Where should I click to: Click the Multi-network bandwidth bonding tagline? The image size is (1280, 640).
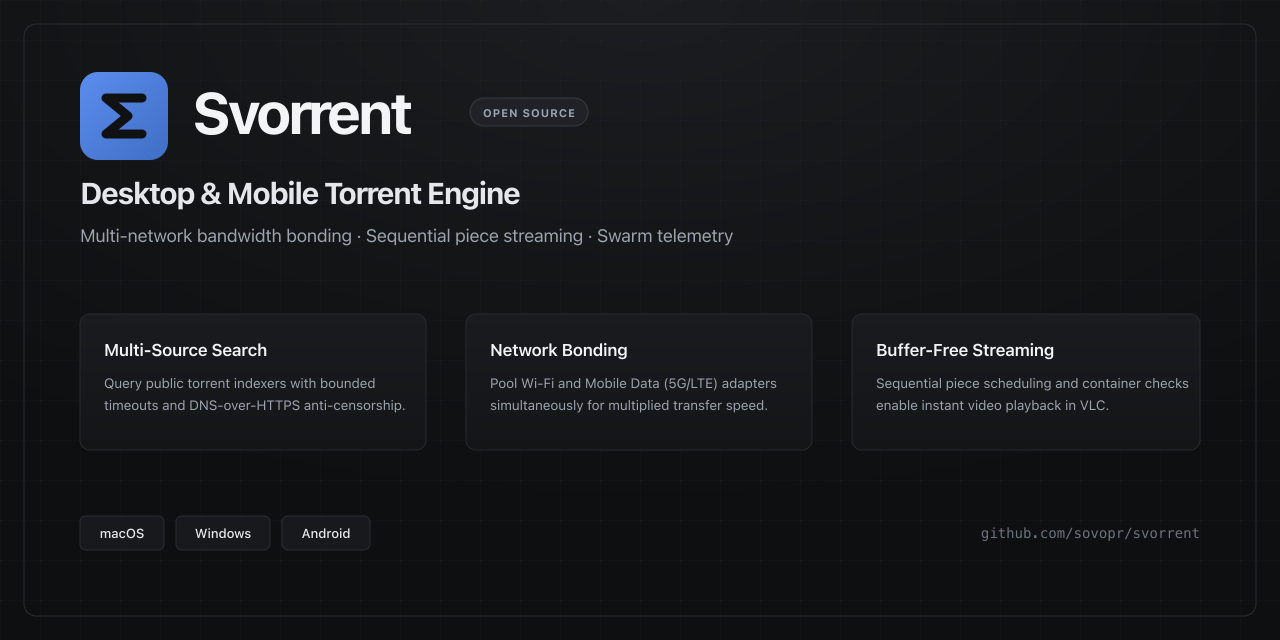tap(407, 236)
